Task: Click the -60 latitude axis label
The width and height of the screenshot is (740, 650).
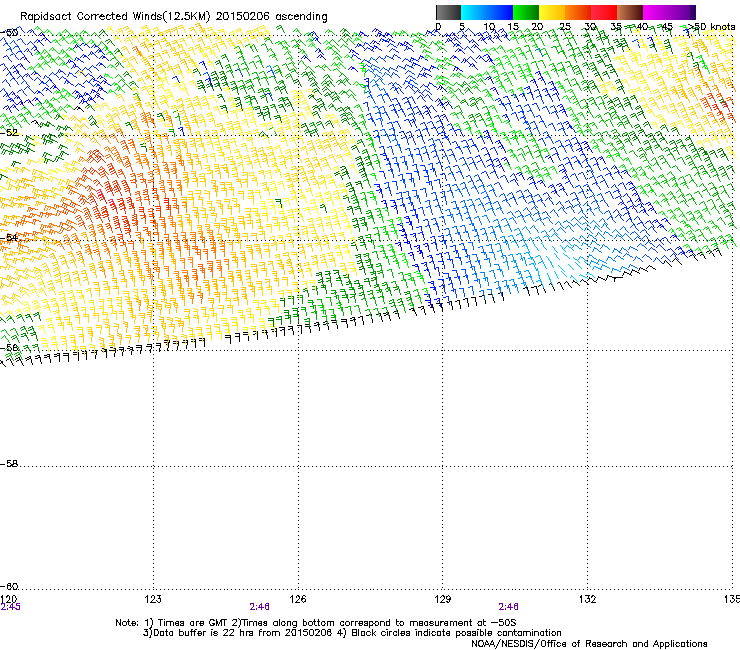Action: coord(9,587)
